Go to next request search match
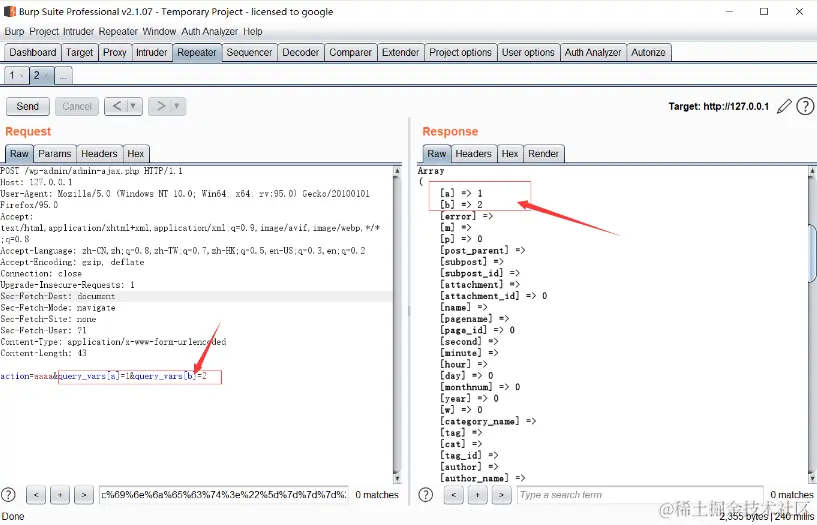Screen dimensions: 817x525 tap(84, 495)
